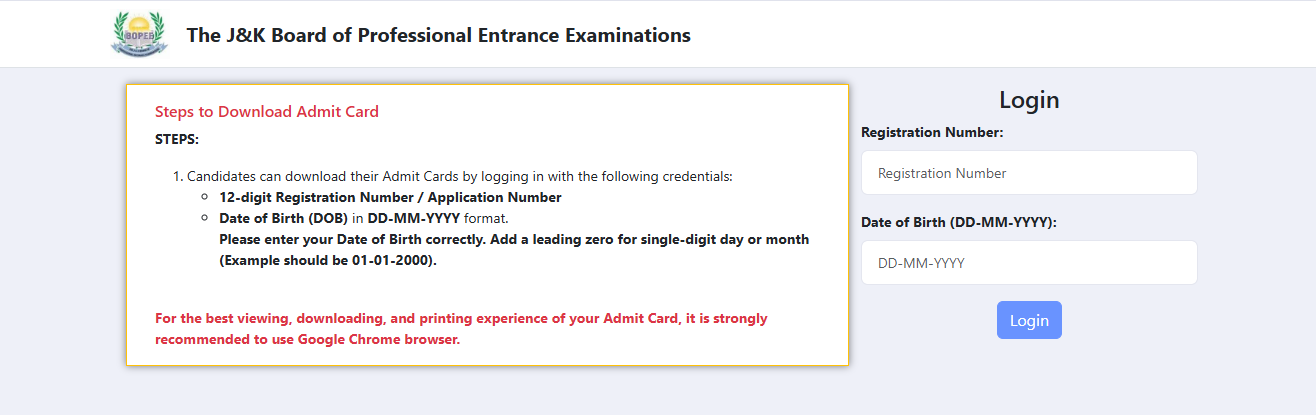Click the bold "STEPS:" text
The image size is (1316, 415).
coord(177,139)
